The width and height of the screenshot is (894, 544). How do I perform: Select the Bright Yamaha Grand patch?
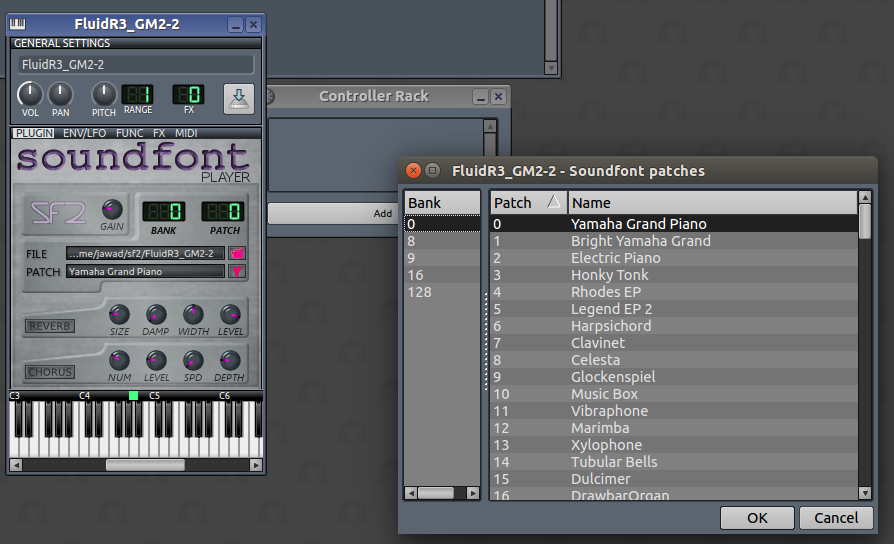click(x=674, y=241)
